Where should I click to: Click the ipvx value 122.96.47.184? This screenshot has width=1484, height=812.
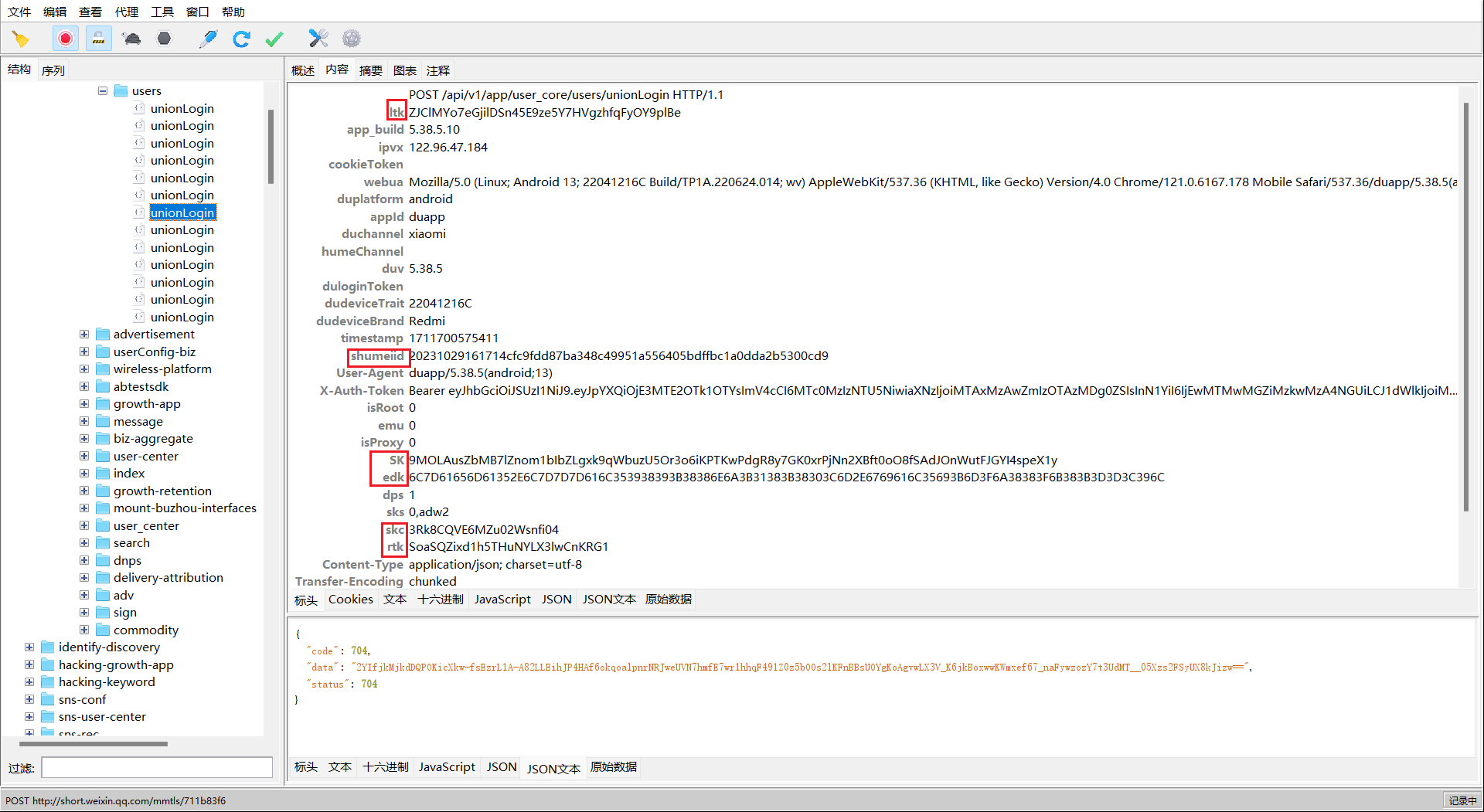(448, 148)
